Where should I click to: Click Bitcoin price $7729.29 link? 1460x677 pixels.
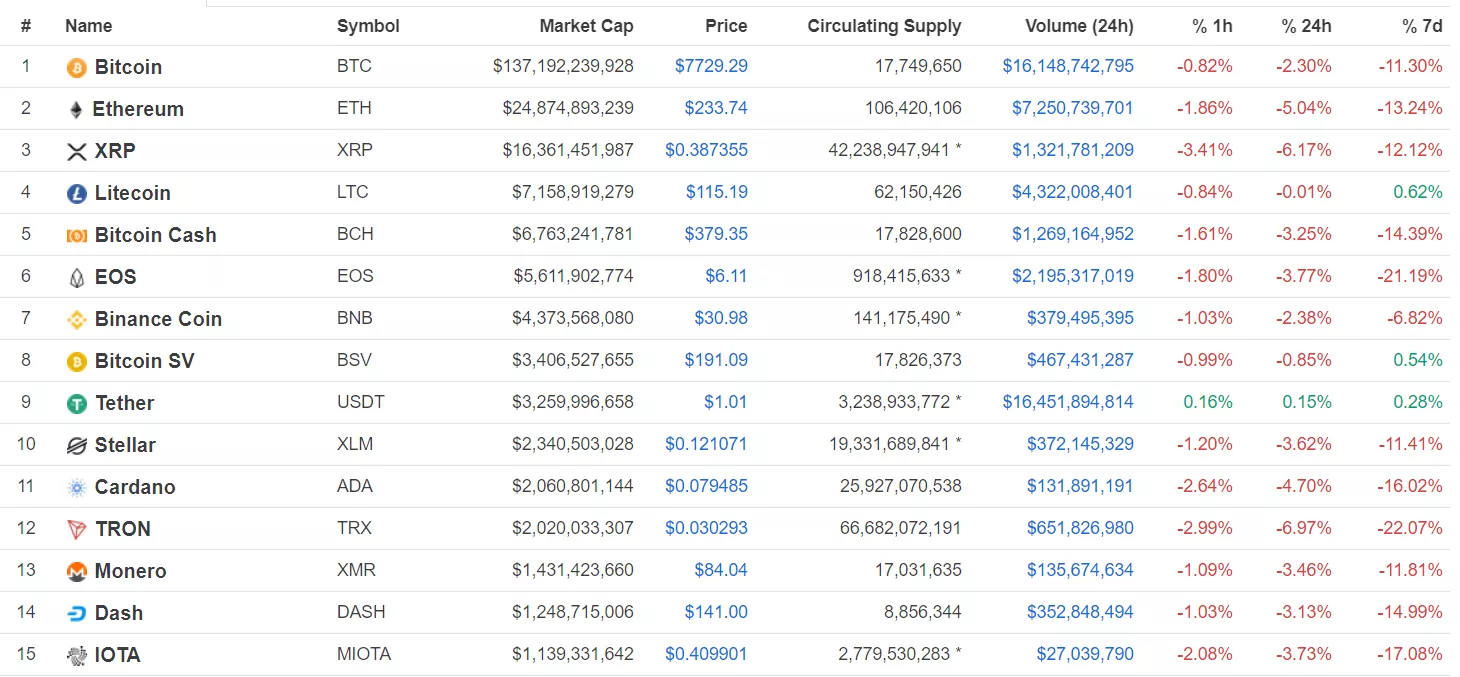point(711,67)
